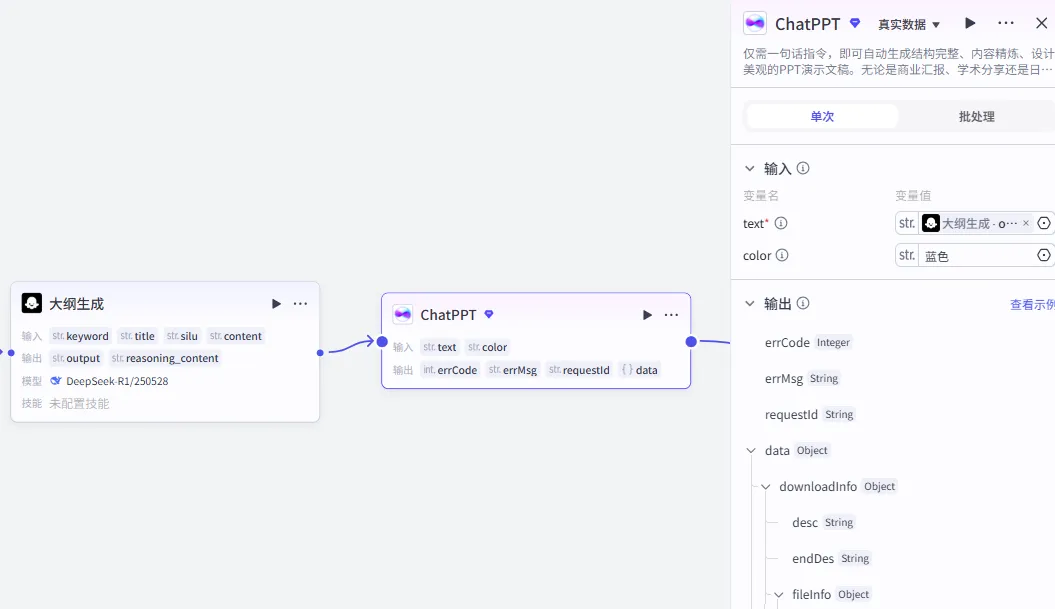Close the ChatPPT configuration panel
This screenshot has width=1055, height=609.
point(1042,23)
